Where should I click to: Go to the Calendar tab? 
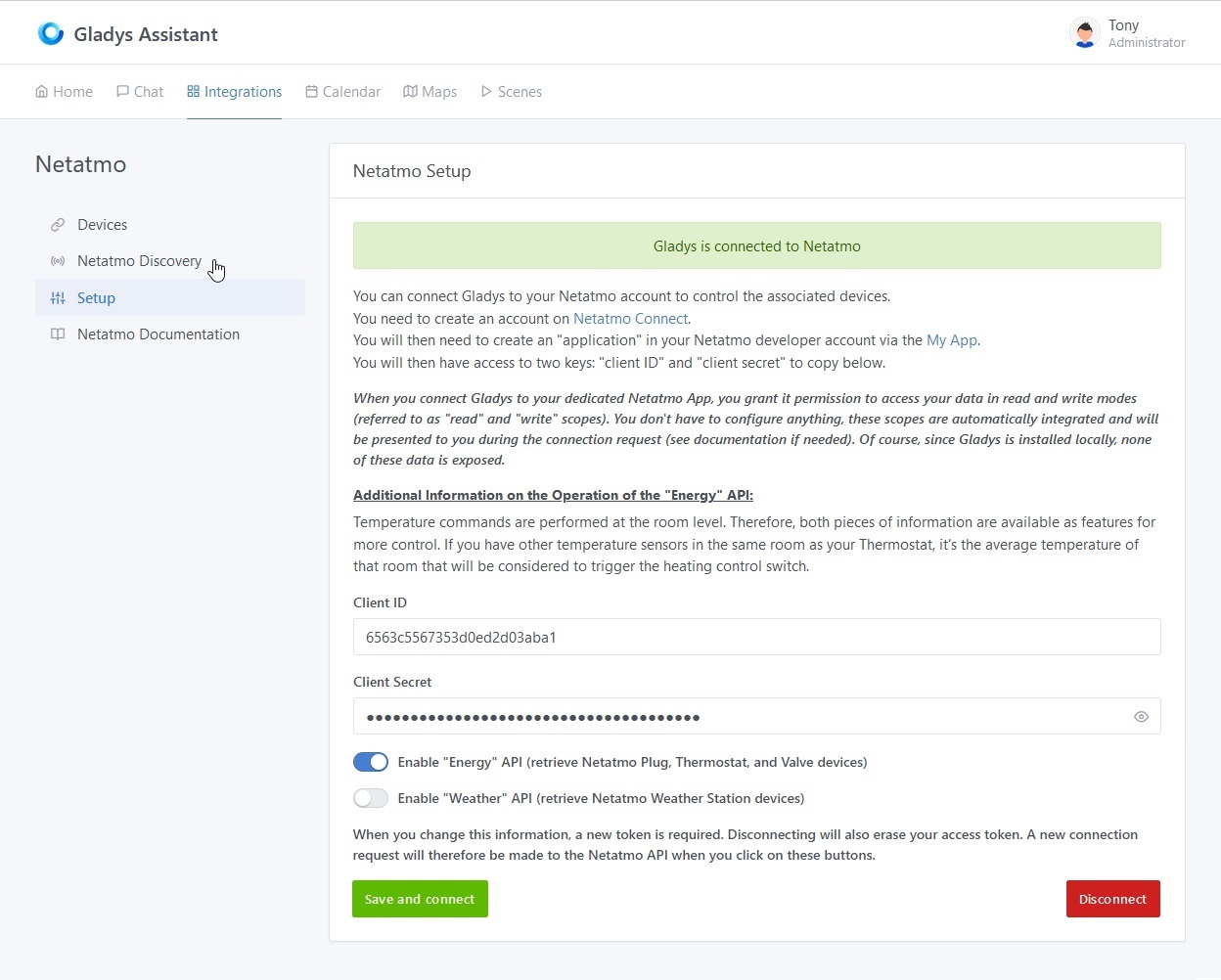pyautogui.click(x=342, y=92)
